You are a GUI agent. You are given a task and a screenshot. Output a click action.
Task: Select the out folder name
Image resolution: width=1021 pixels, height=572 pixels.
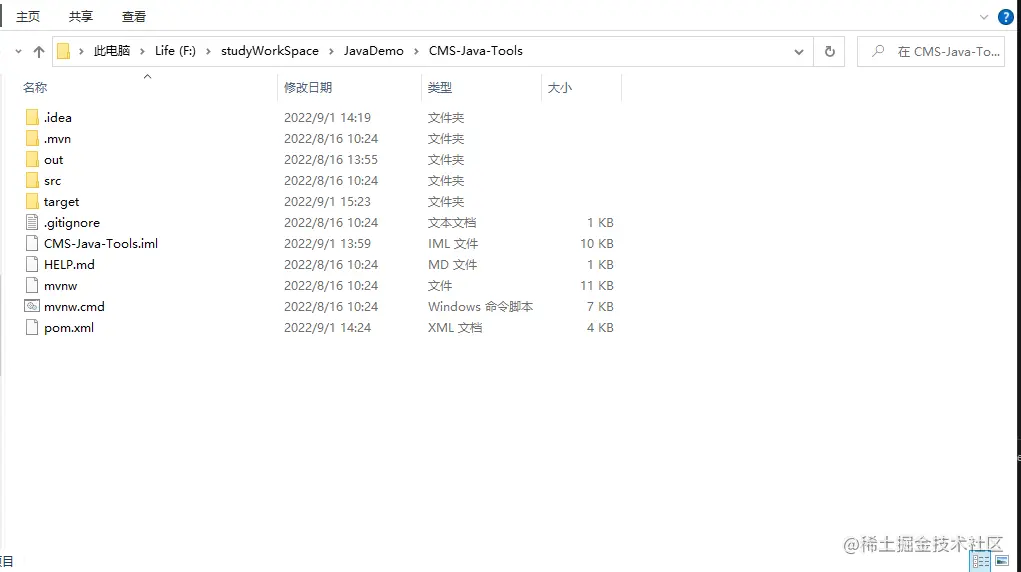[x=53, y=160]
